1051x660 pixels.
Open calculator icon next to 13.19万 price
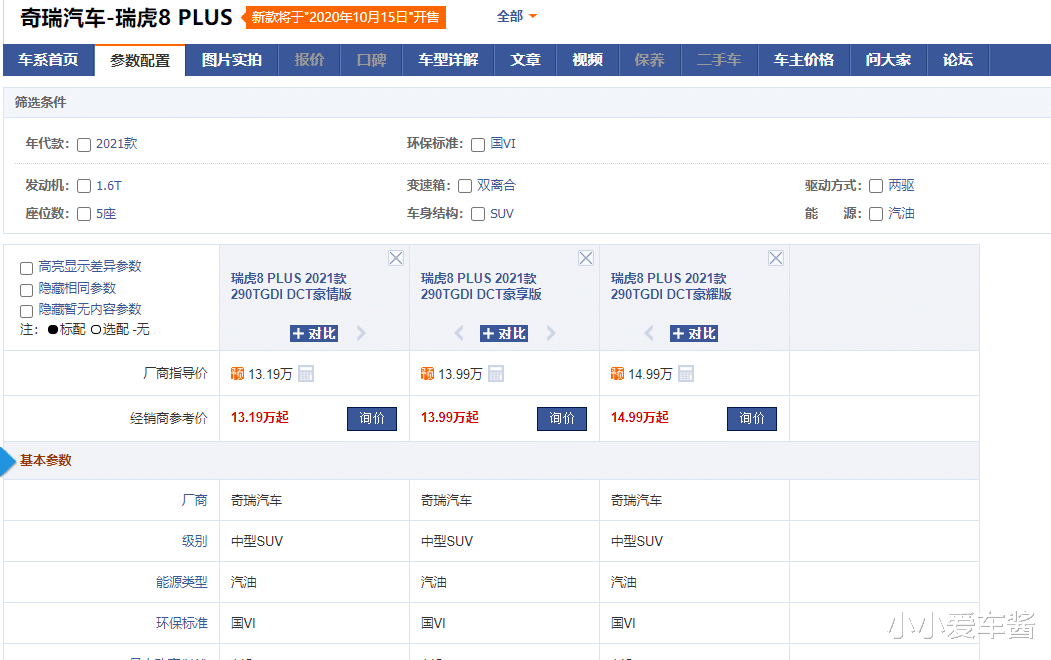tap(306, 374)
